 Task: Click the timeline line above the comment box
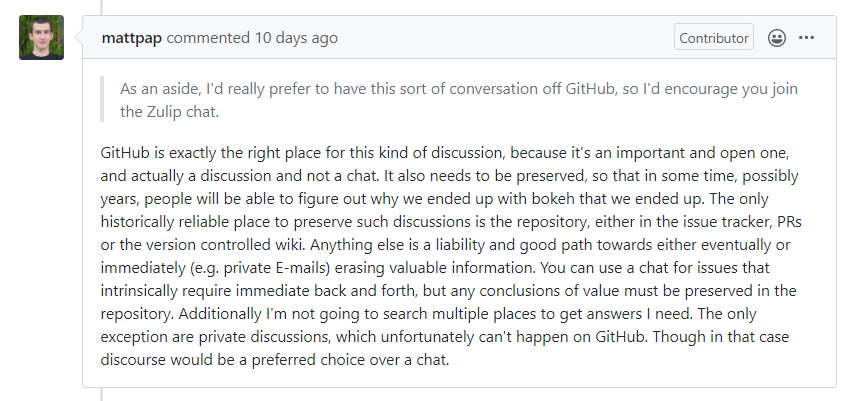pos(101,7)
